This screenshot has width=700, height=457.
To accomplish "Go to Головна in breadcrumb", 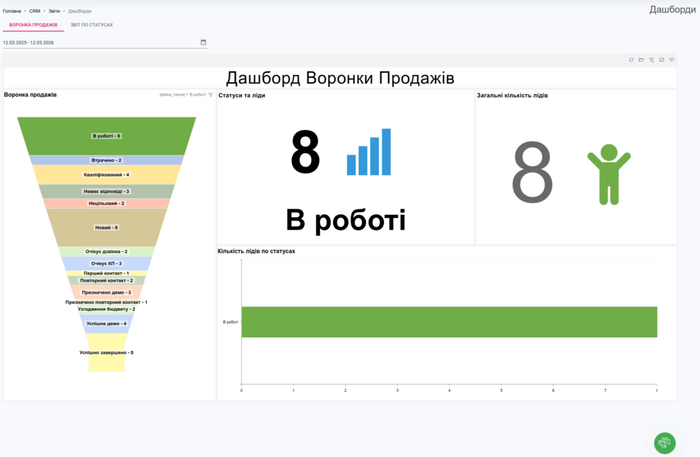I will 12,10.
